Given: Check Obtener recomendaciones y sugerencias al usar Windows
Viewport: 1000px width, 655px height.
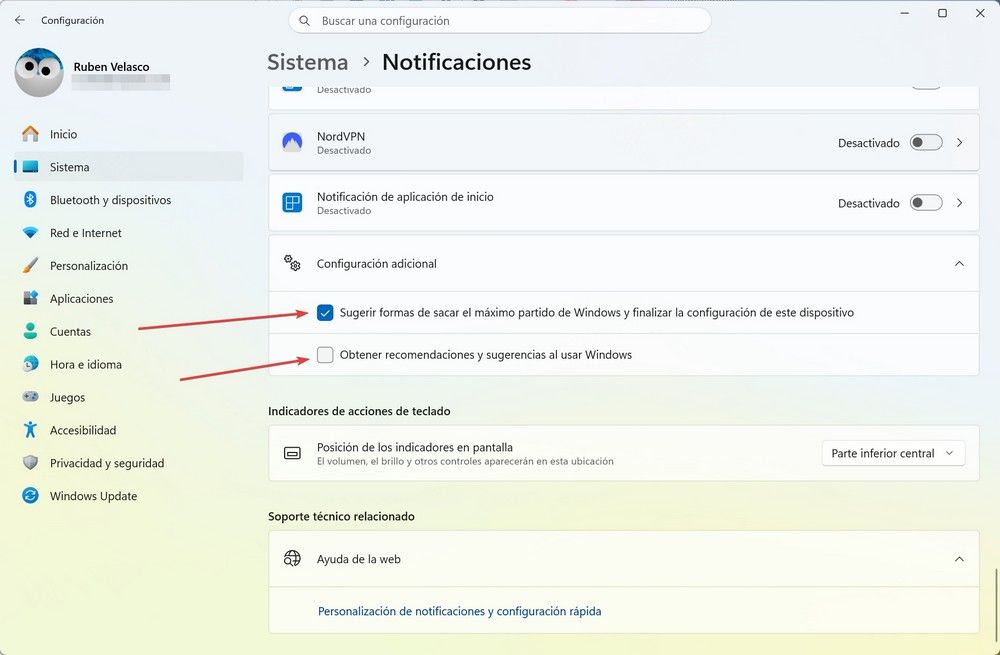Looking at the screenshot, I should coord(325,355).
